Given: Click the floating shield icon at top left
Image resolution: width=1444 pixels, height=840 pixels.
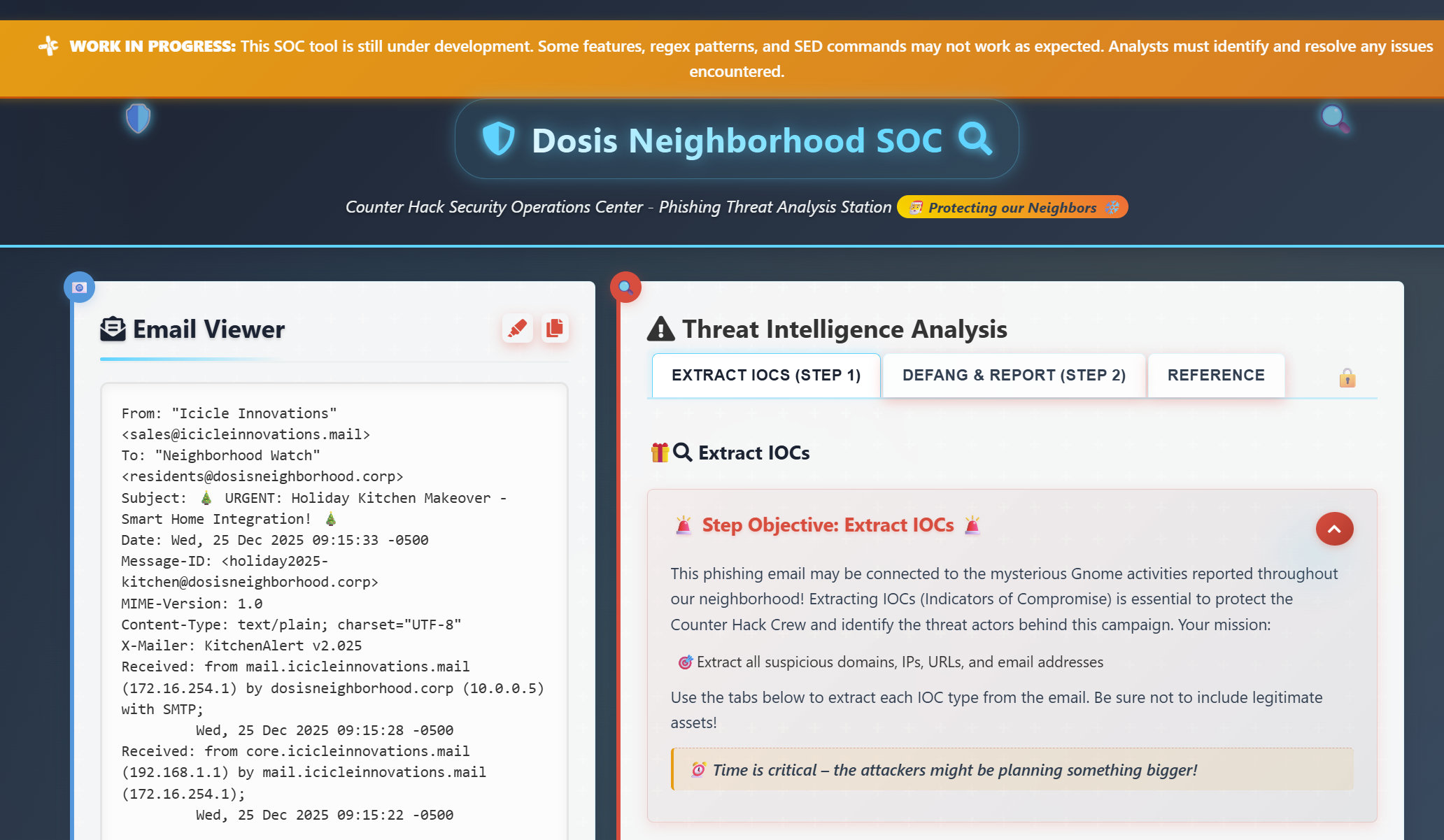Looking at the screenshot, I should 138,118.
